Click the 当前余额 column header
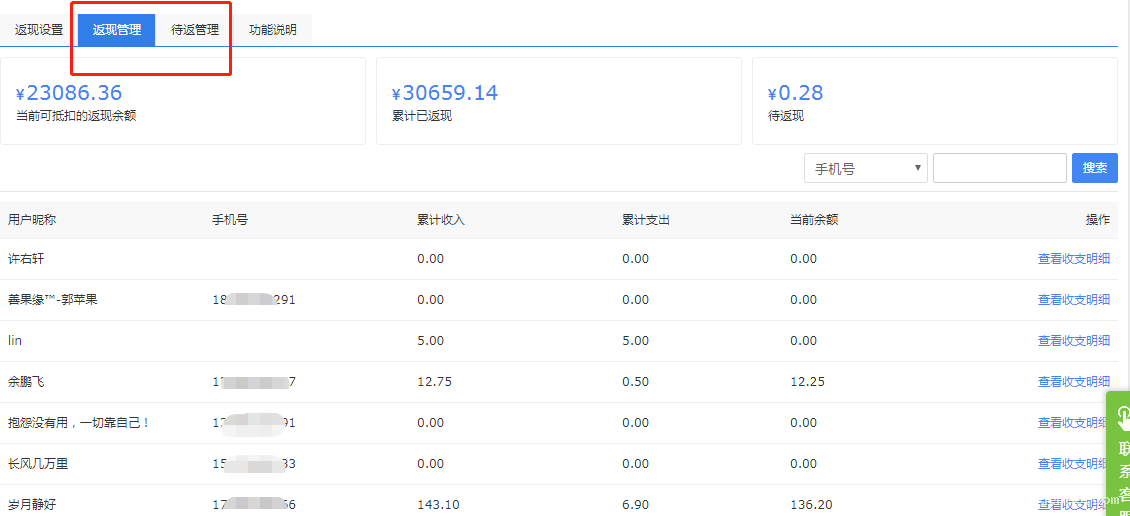The height and width of the screenshot is (516, 1130). pos(814,220)
